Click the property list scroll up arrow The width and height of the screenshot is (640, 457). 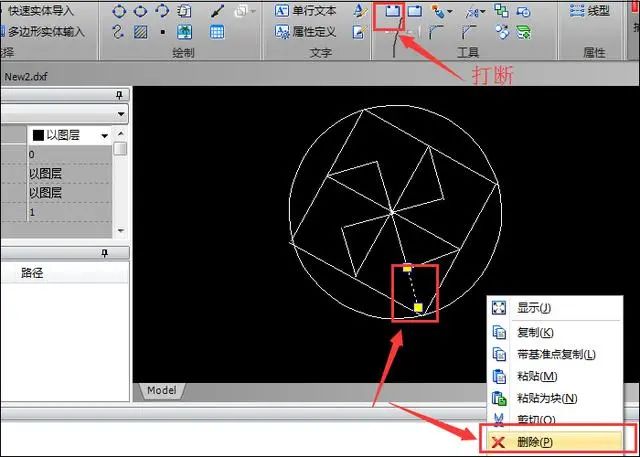120,133
